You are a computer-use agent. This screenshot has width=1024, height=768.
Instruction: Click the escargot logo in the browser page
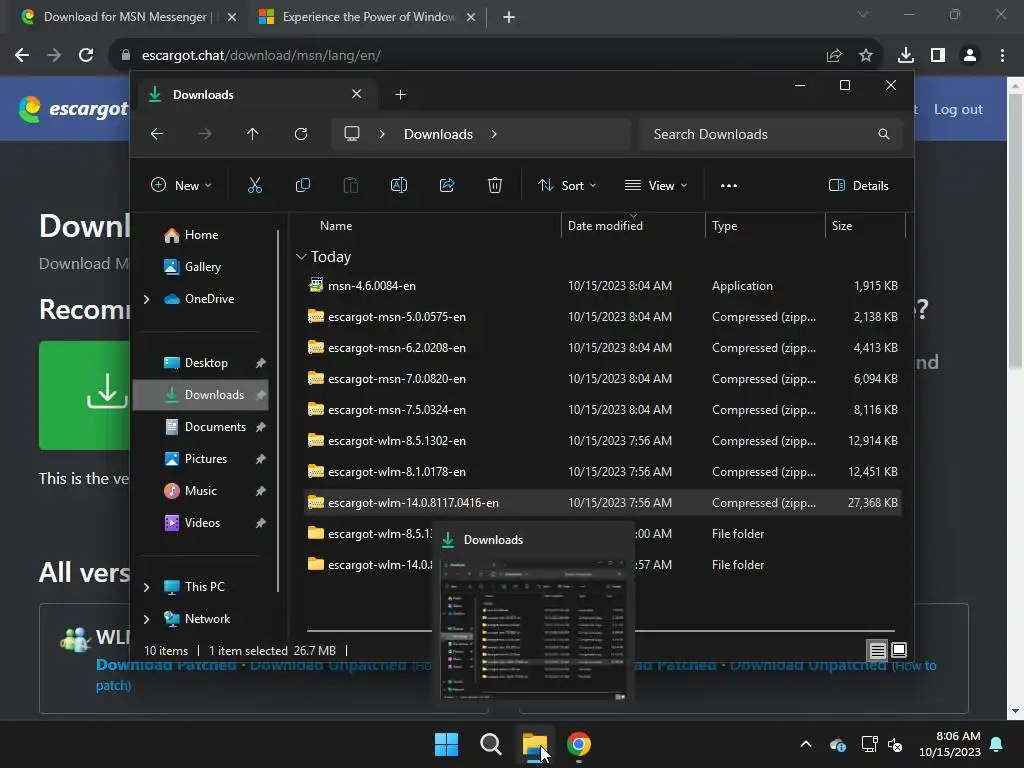[x=74, y=109]
